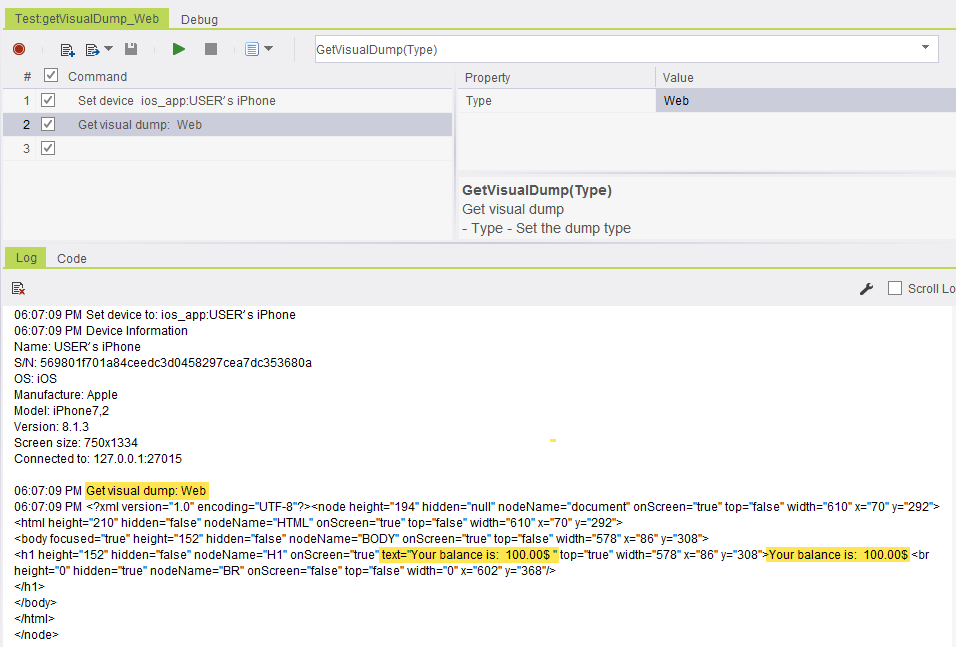This screenshot has width=956, height=647.
Task: Uncheck the Set device command checkbox
Action: pos(48,100)
